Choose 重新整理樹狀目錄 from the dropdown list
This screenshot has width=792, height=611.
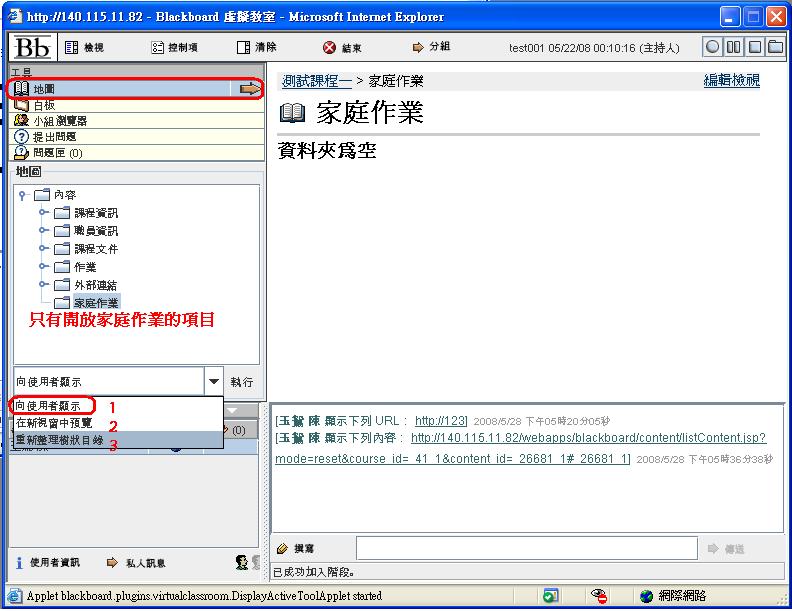60,440
